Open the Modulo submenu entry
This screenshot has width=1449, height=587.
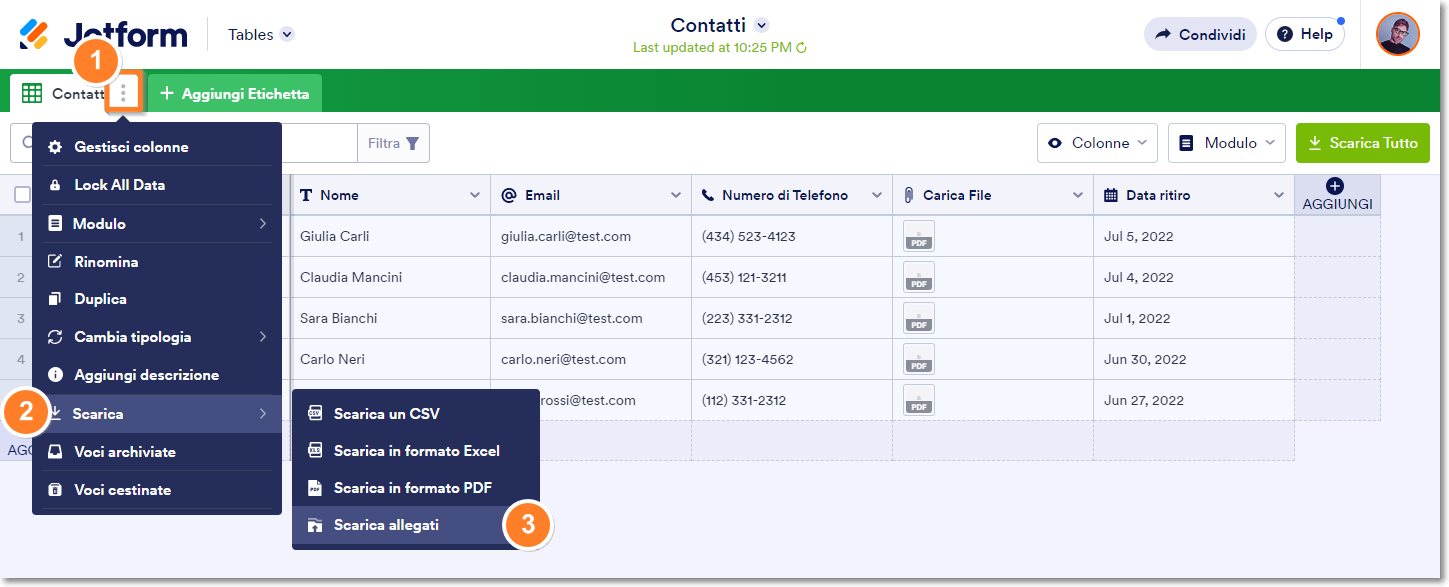pyautogui.click(x=157, y=223)
